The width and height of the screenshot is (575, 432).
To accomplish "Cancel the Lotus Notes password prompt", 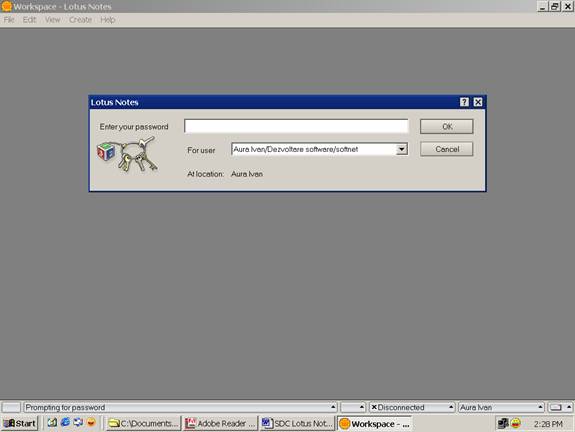I will click(447, 149).
